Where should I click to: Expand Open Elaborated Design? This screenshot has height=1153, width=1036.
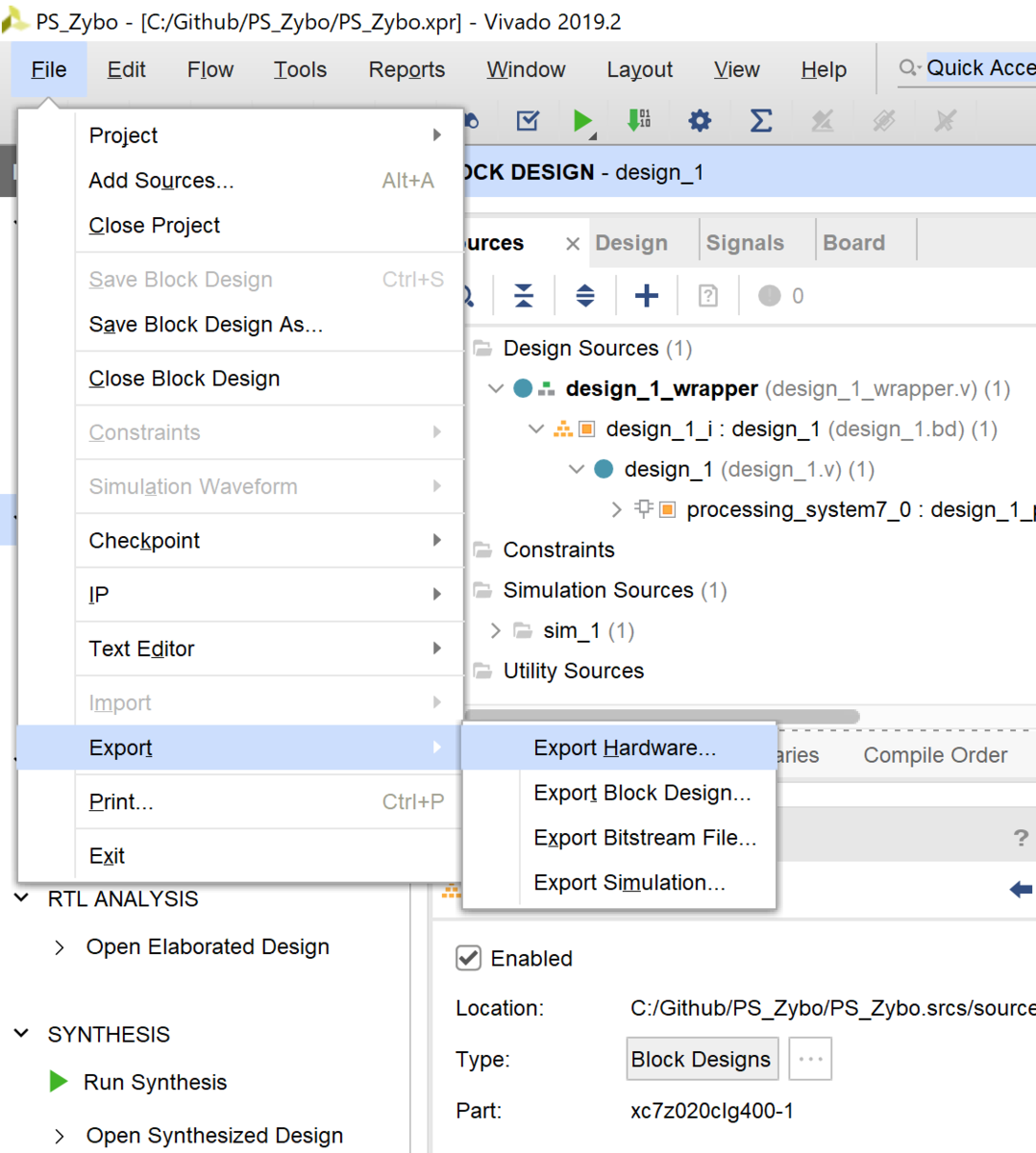tap(60, 947)
